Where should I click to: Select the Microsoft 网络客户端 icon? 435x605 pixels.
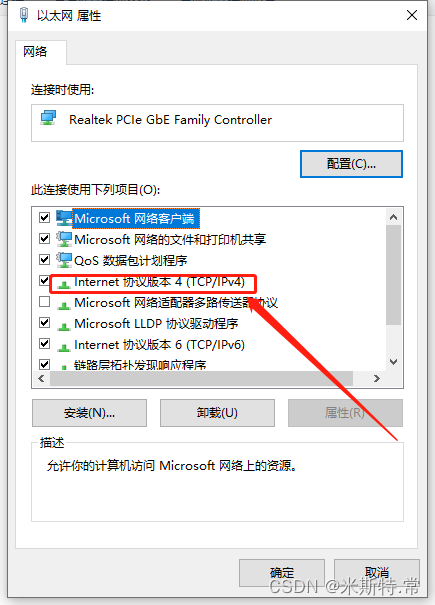(x=64, y=218)
